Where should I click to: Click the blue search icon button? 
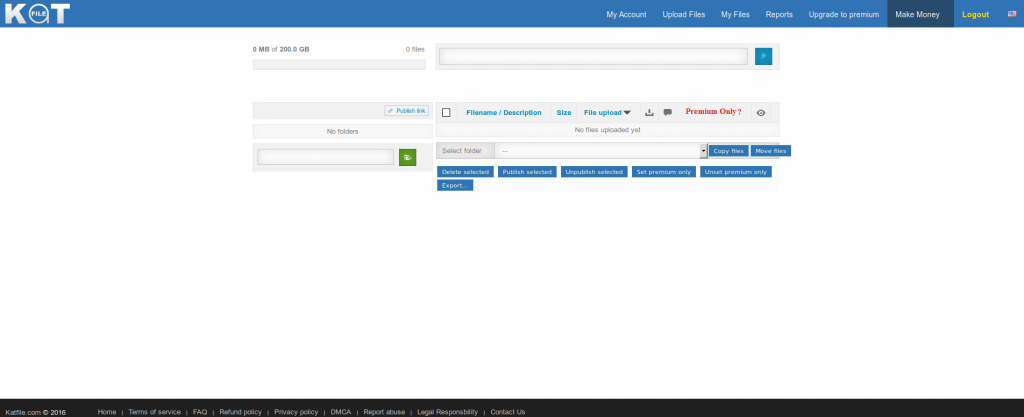tap(763, 57)
